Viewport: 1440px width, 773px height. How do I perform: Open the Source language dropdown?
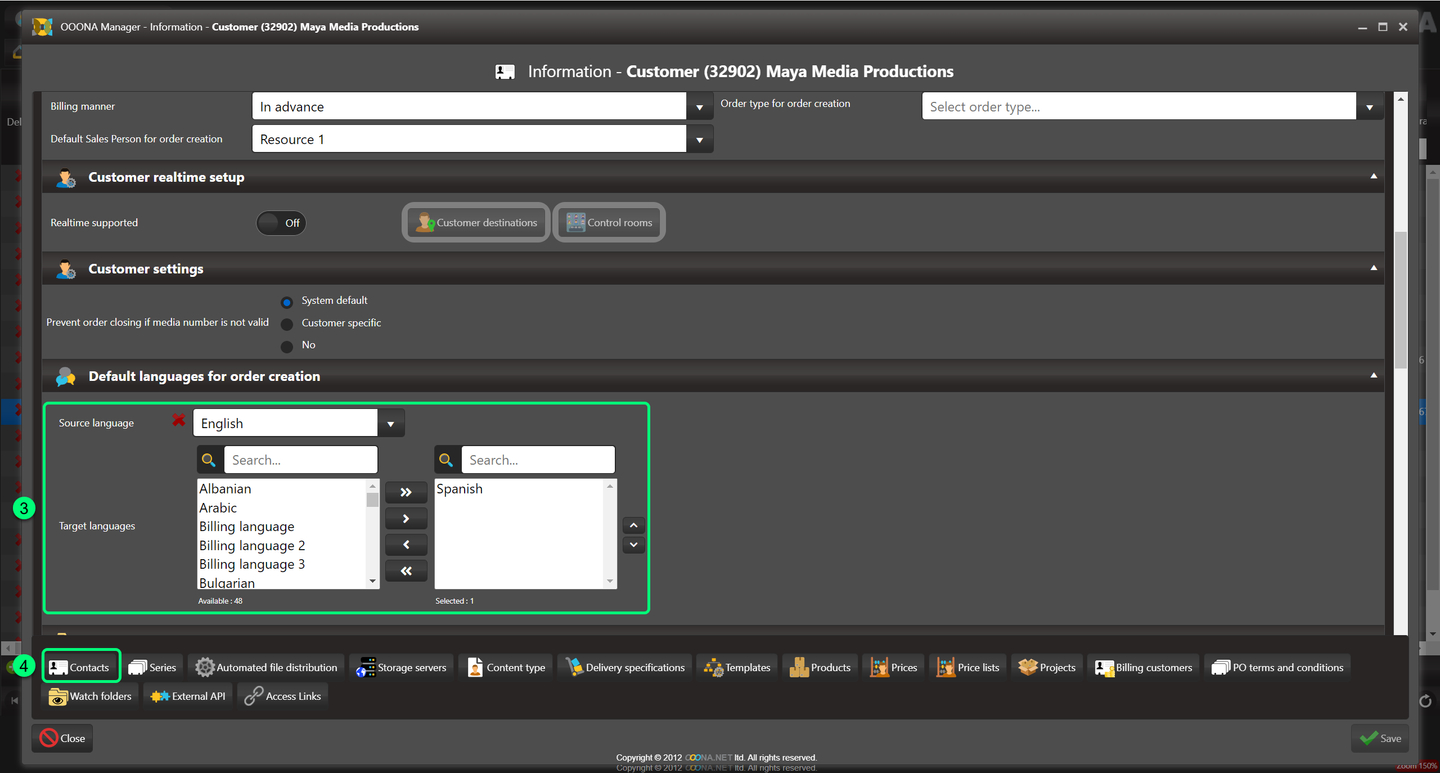[x=391, y=424]
